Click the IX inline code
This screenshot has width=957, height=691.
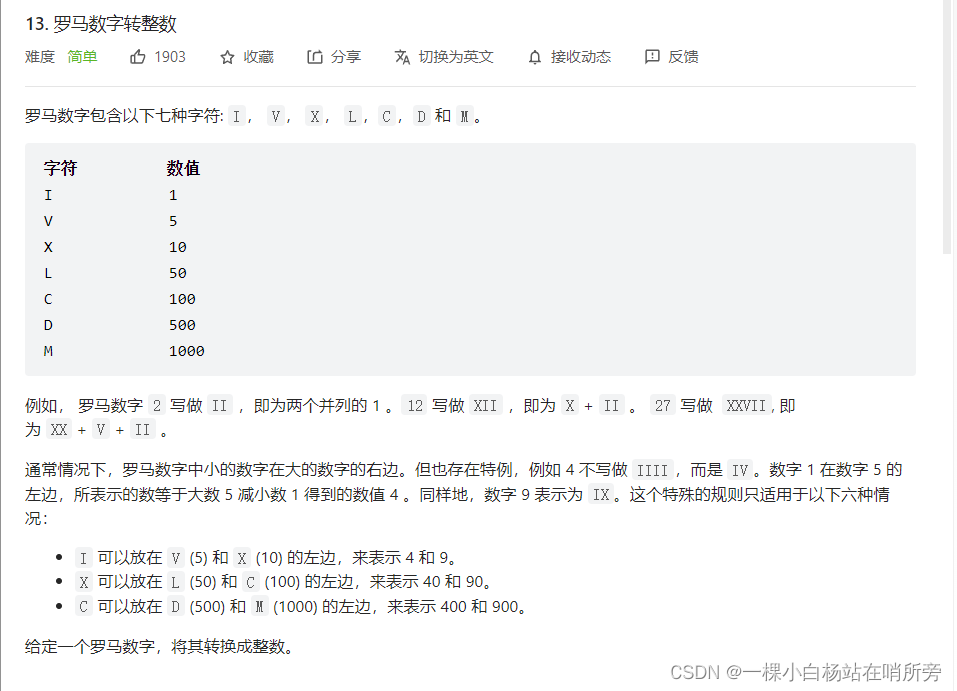[601, 494]
